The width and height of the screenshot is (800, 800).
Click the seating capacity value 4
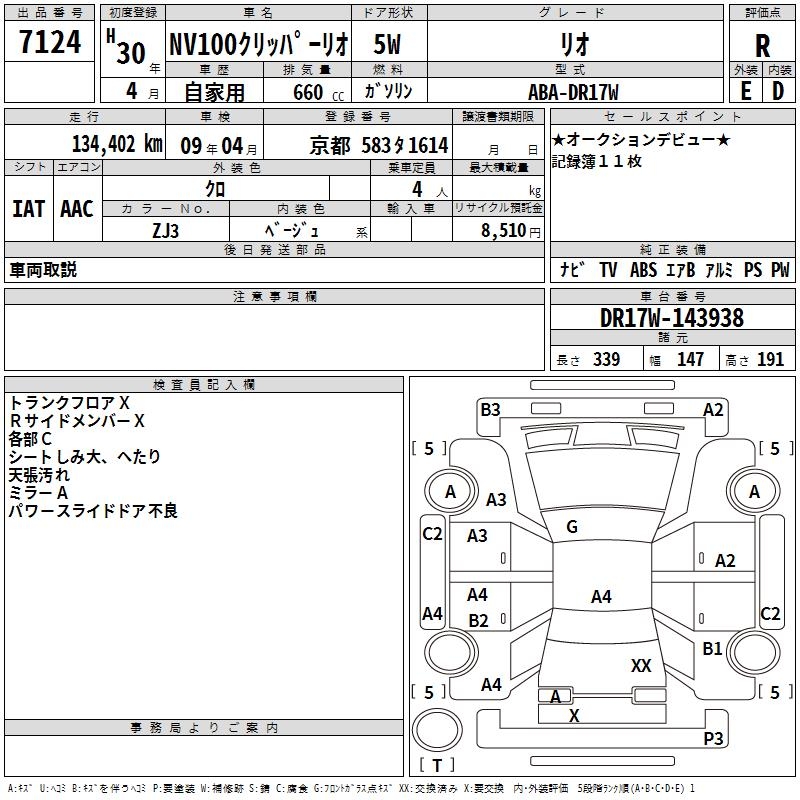point(417,189)
